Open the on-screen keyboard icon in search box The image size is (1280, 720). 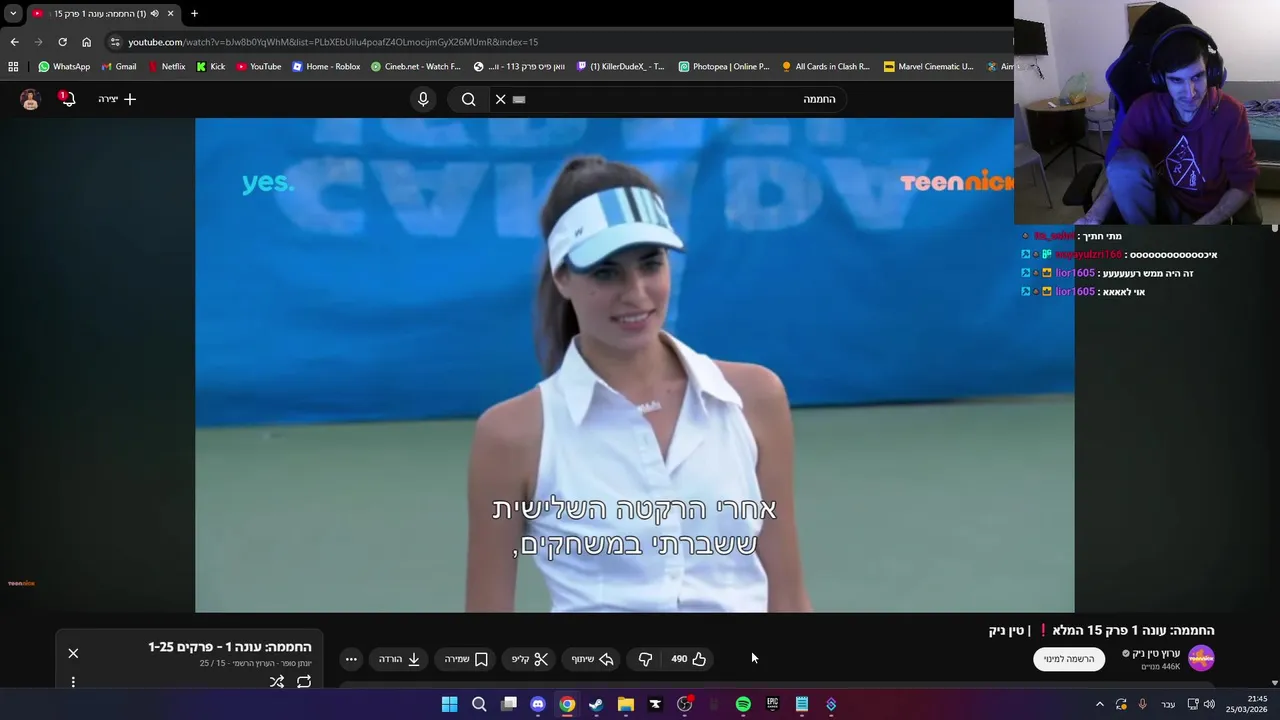pos(519,99)
